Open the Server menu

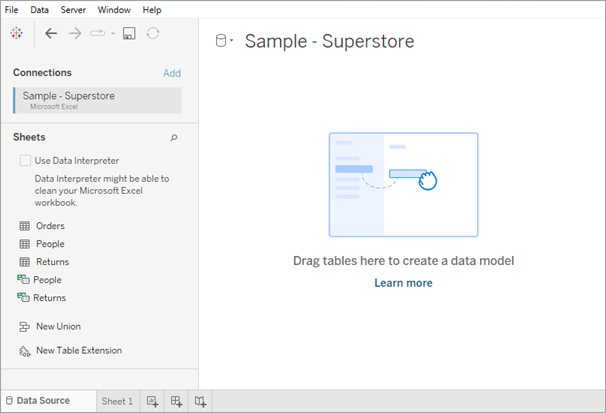pyautogui.click(x=73, y=10)
